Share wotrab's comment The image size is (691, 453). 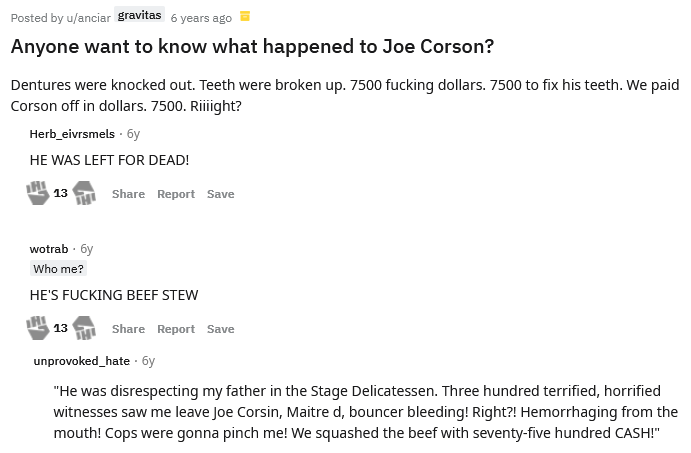[x=128, y=329]
